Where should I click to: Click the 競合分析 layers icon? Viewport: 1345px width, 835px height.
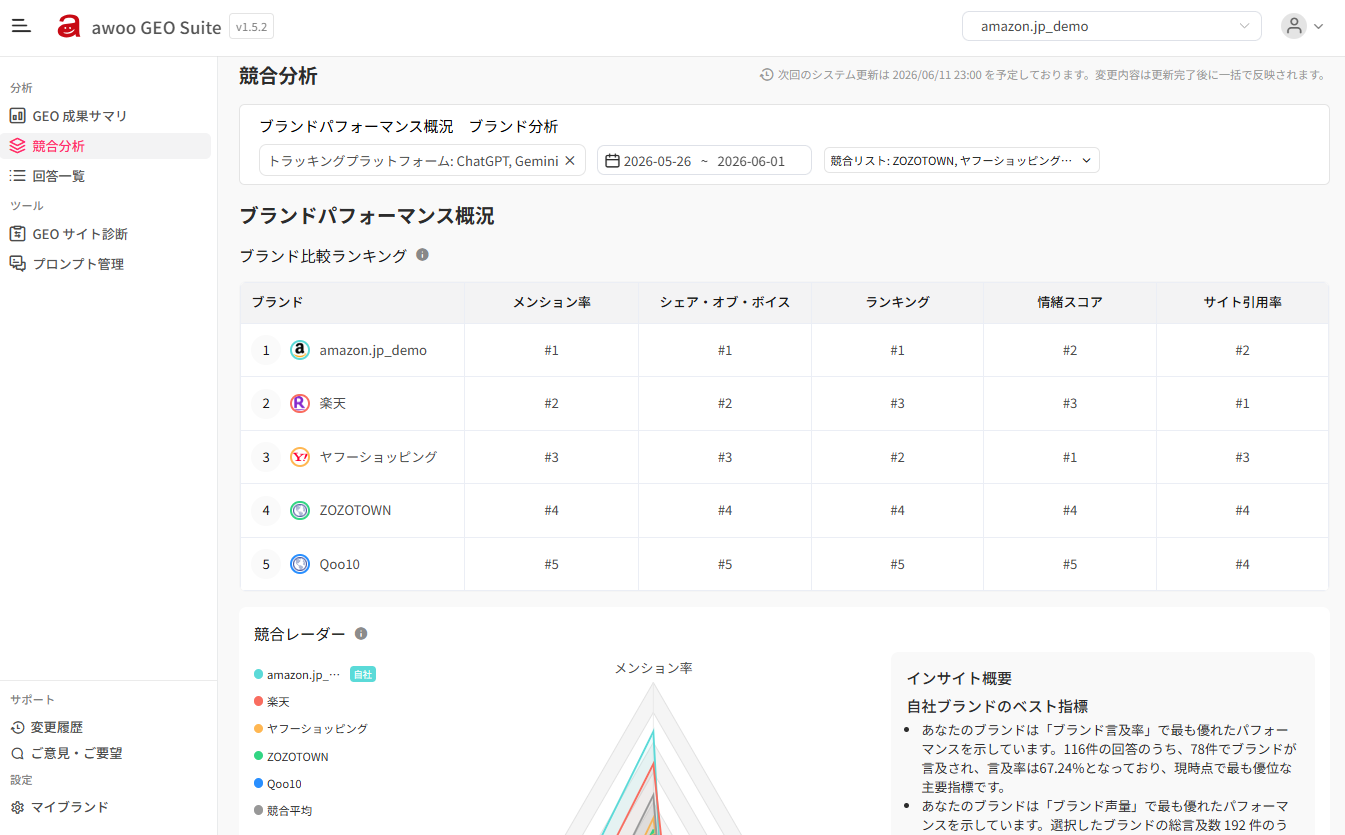coord(17,146)
